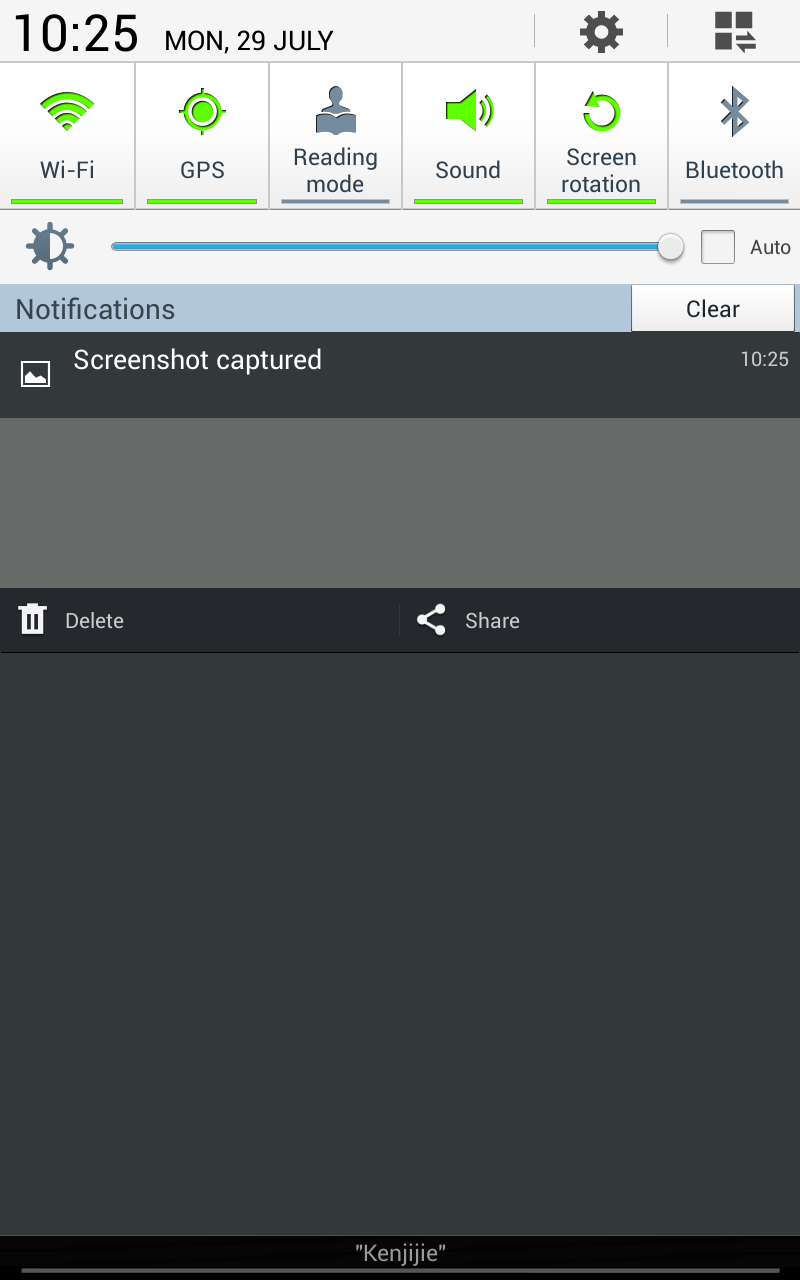Mute using the Sound toggle

point(468,136)
